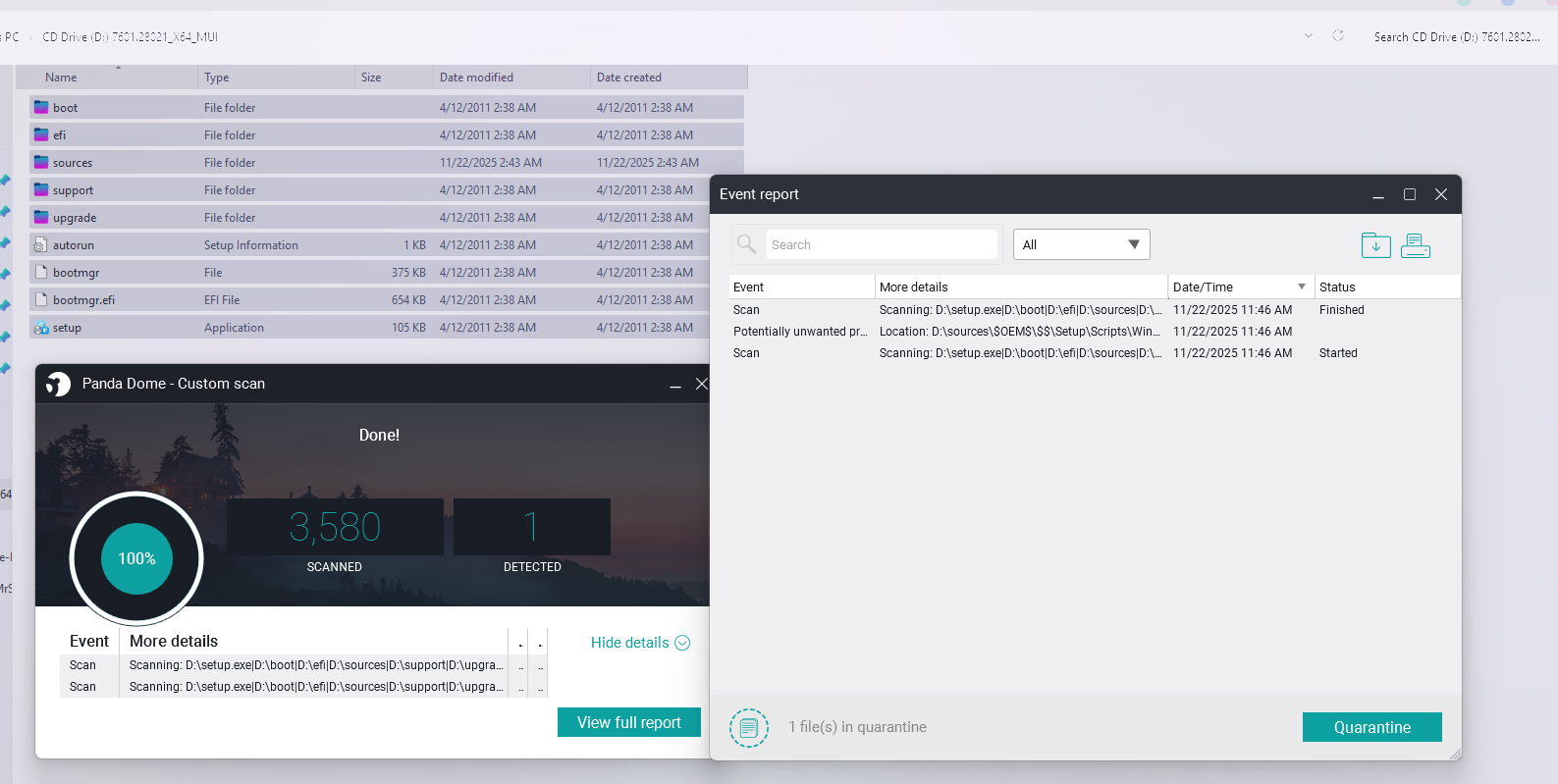Click the Finished status cell
Screen dimensions: 1558x784
[1342, 309]
